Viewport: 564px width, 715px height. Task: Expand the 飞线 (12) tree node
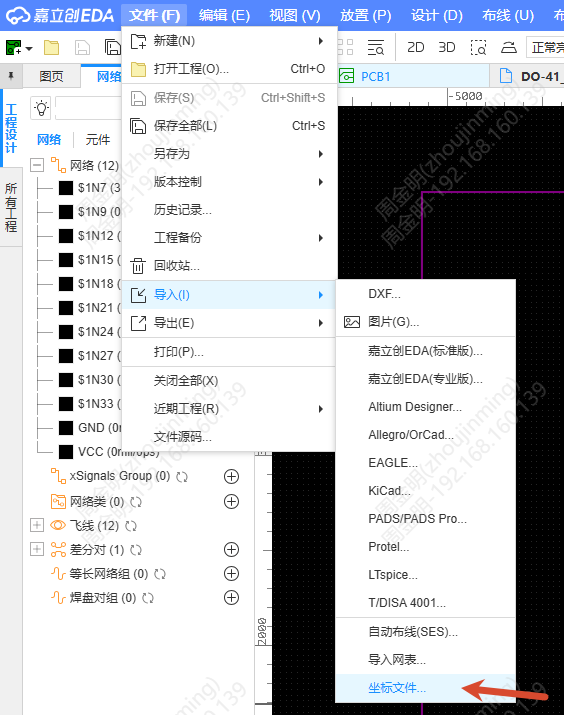(x=37, y=525)
